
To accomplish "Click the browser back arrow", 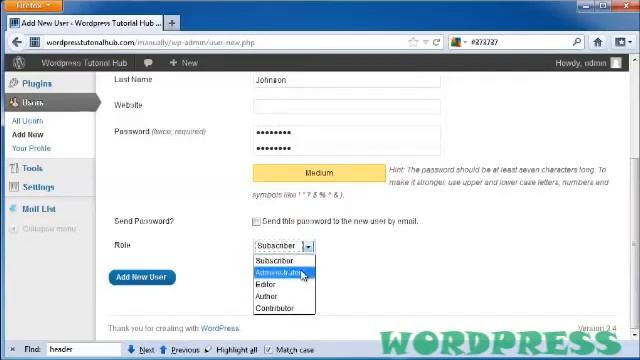I will click(16, 42).
